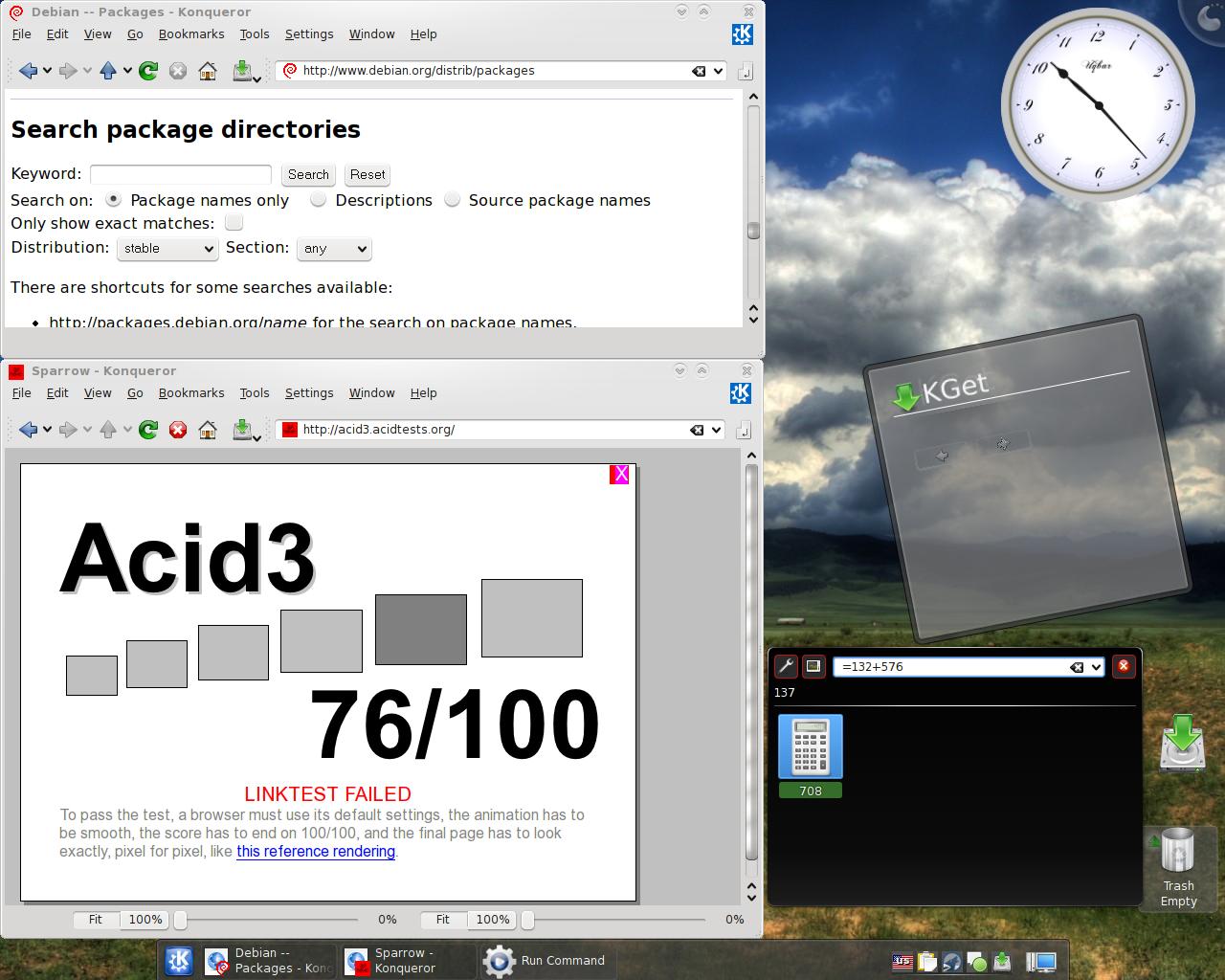Switch to Run Command taskbar entry
This screenshot has width=1225, height=980.
[546, 960]
